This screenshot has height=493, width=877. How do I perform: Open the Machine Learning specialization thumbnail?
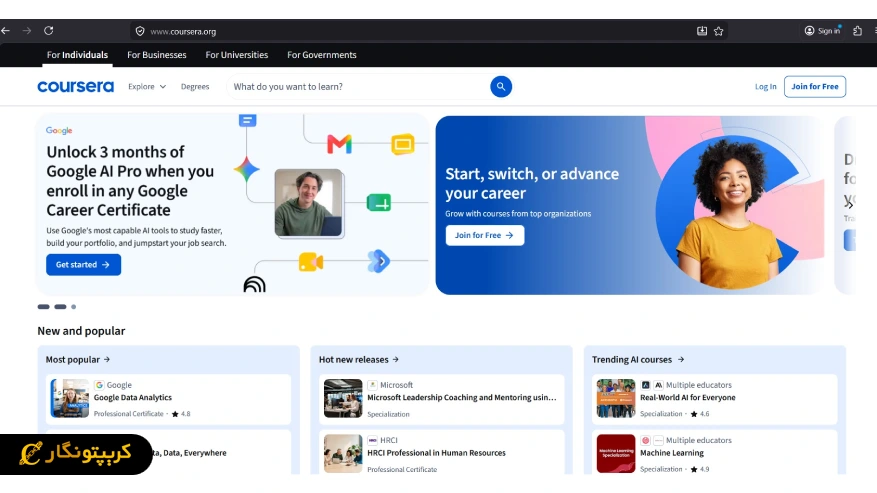pyautogui.click(x=616, y=454)
